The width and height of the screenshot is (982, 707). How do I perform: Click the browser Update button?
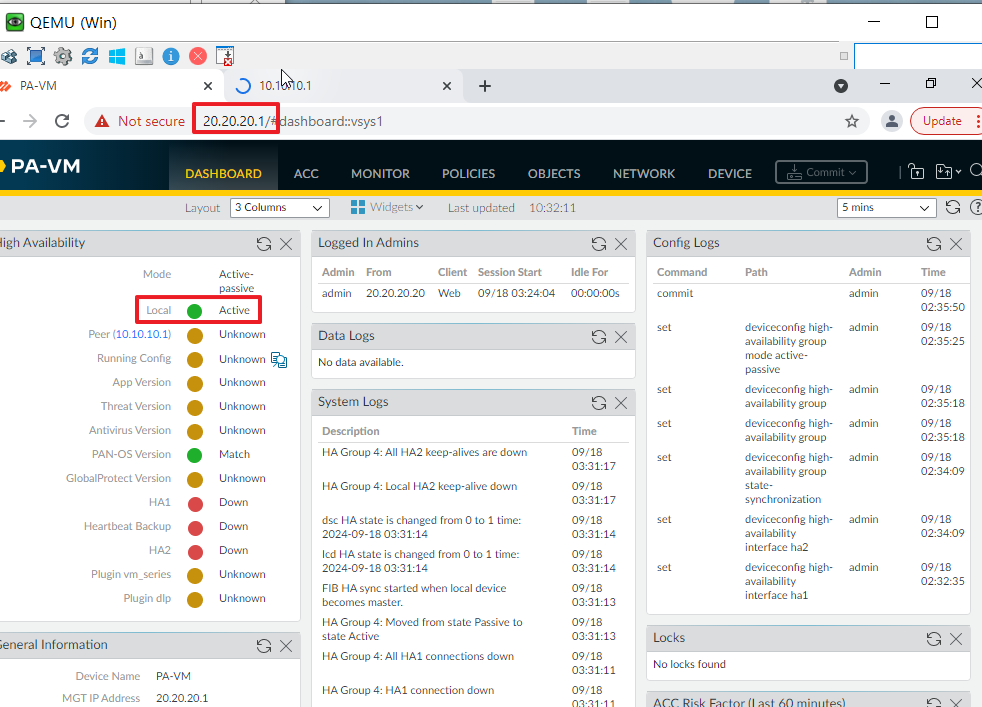942,121
